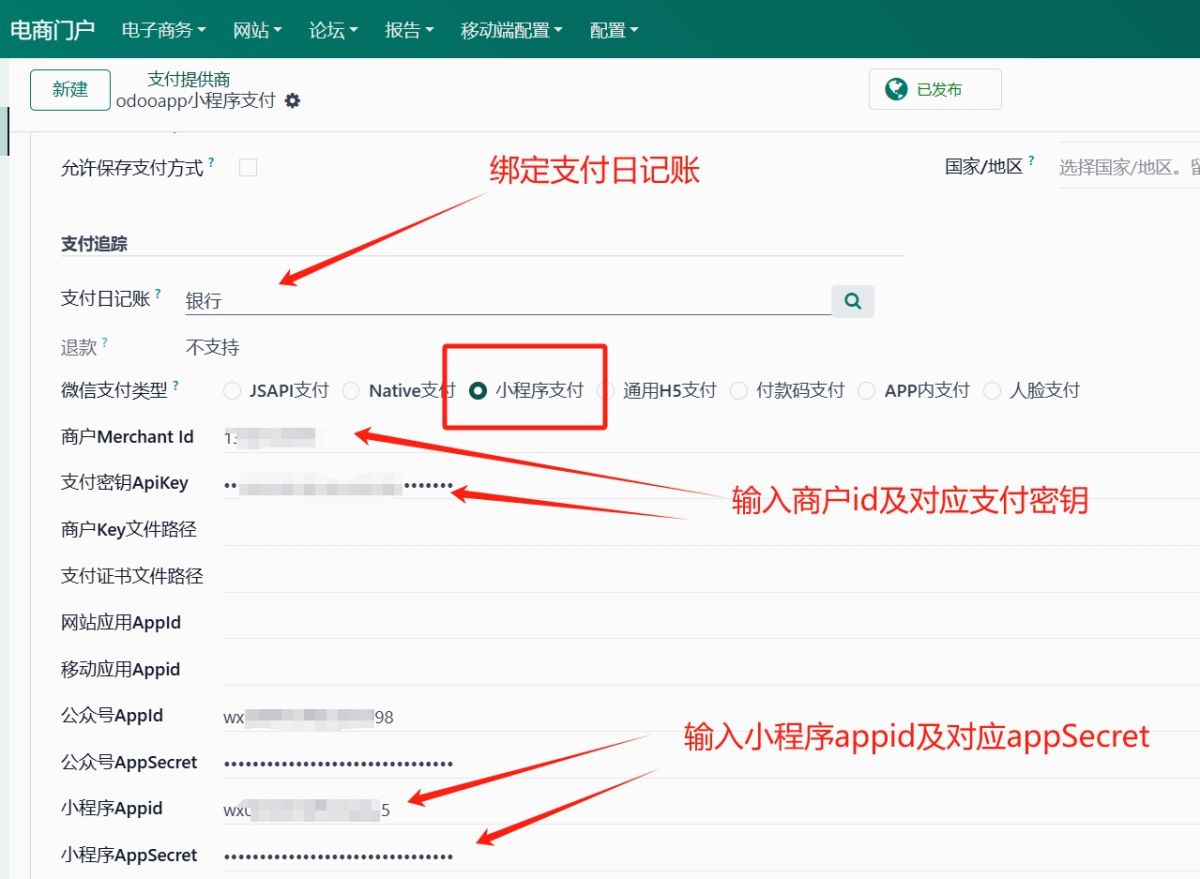Open the 国家/地区 selection dropdown
Viewport: 1200px width, 879px height.
[x=1128, y=167]
